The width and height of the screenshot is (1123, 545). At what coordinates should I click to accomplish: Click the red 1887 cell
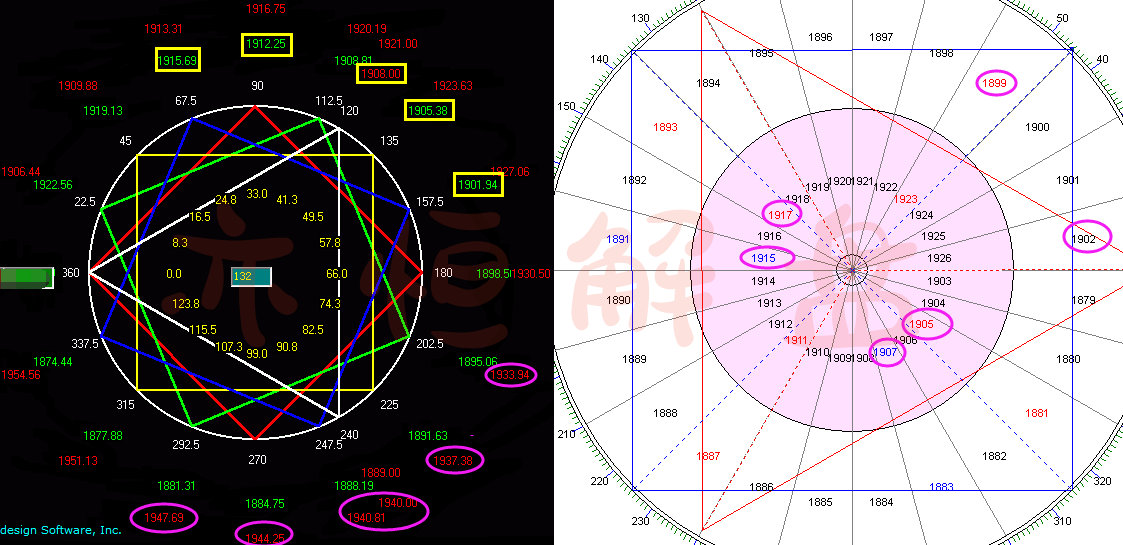tap(708, 455)
